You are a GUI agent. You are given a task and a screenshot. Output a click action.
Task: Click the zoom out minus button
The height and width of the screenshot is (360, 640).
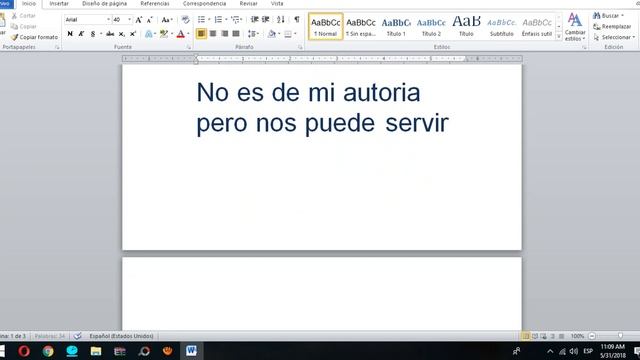tap(592, 336)
